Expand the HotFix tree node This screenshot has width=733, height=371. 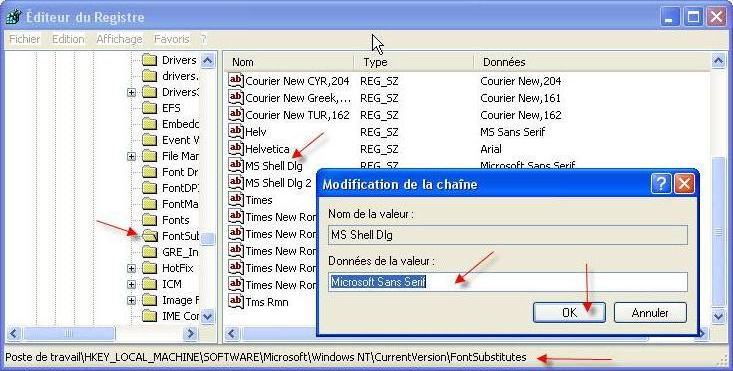tap(131, 269)
